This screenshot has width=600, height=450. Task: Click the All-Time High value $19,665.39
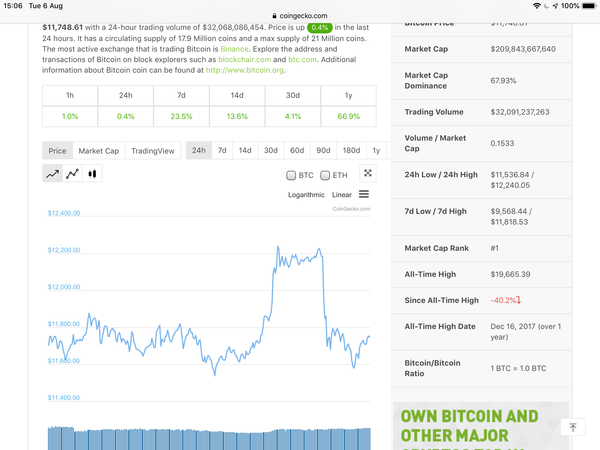[510, 274]
